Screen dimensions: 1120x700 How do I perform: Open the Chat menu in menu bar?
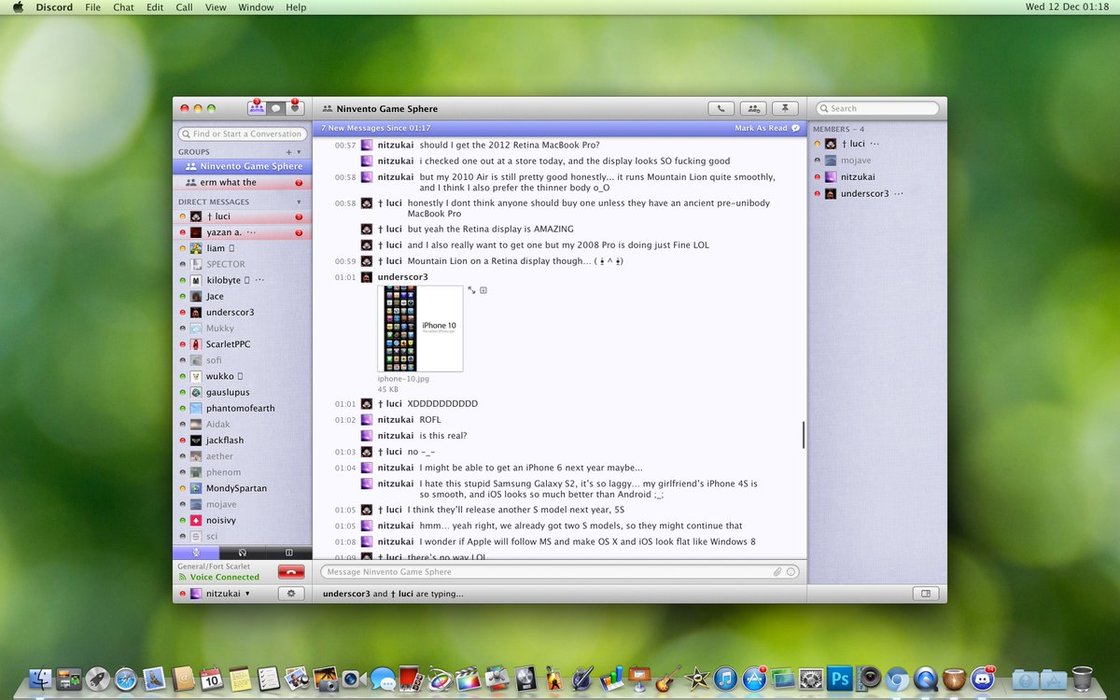123,7
